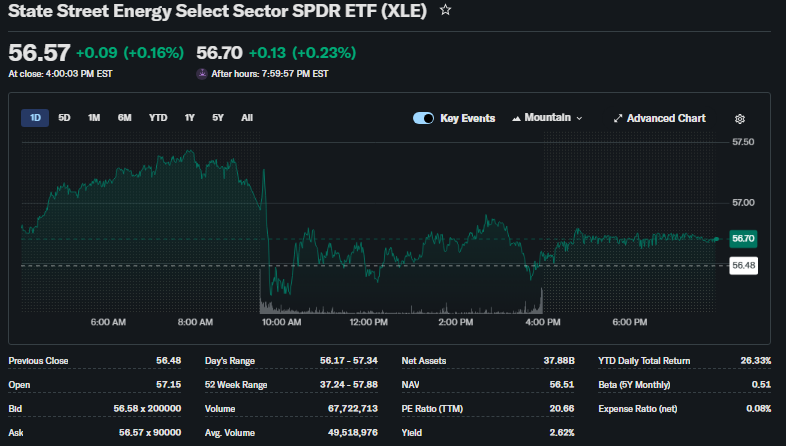Image resolution: width=786 pixels, height=446 pixels.
Task: Select the All time range
Action: coord(247,118)
